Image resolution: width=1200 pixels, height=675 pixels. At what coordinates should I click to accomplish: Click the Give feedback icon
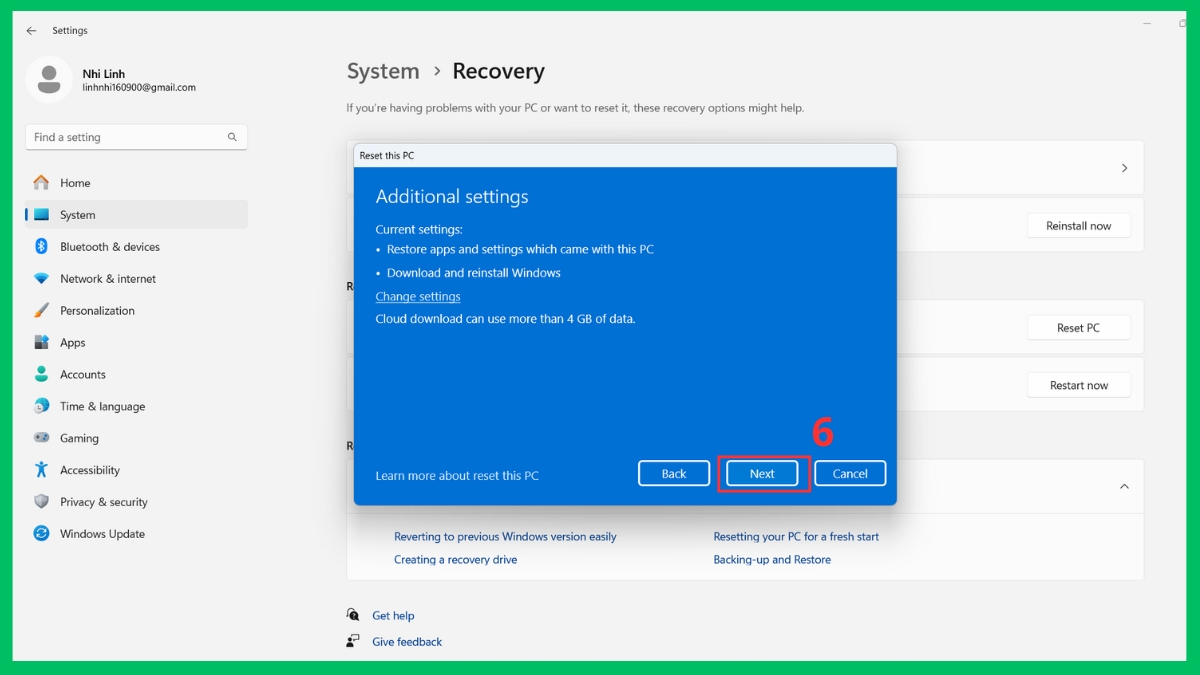pos(352,641)
